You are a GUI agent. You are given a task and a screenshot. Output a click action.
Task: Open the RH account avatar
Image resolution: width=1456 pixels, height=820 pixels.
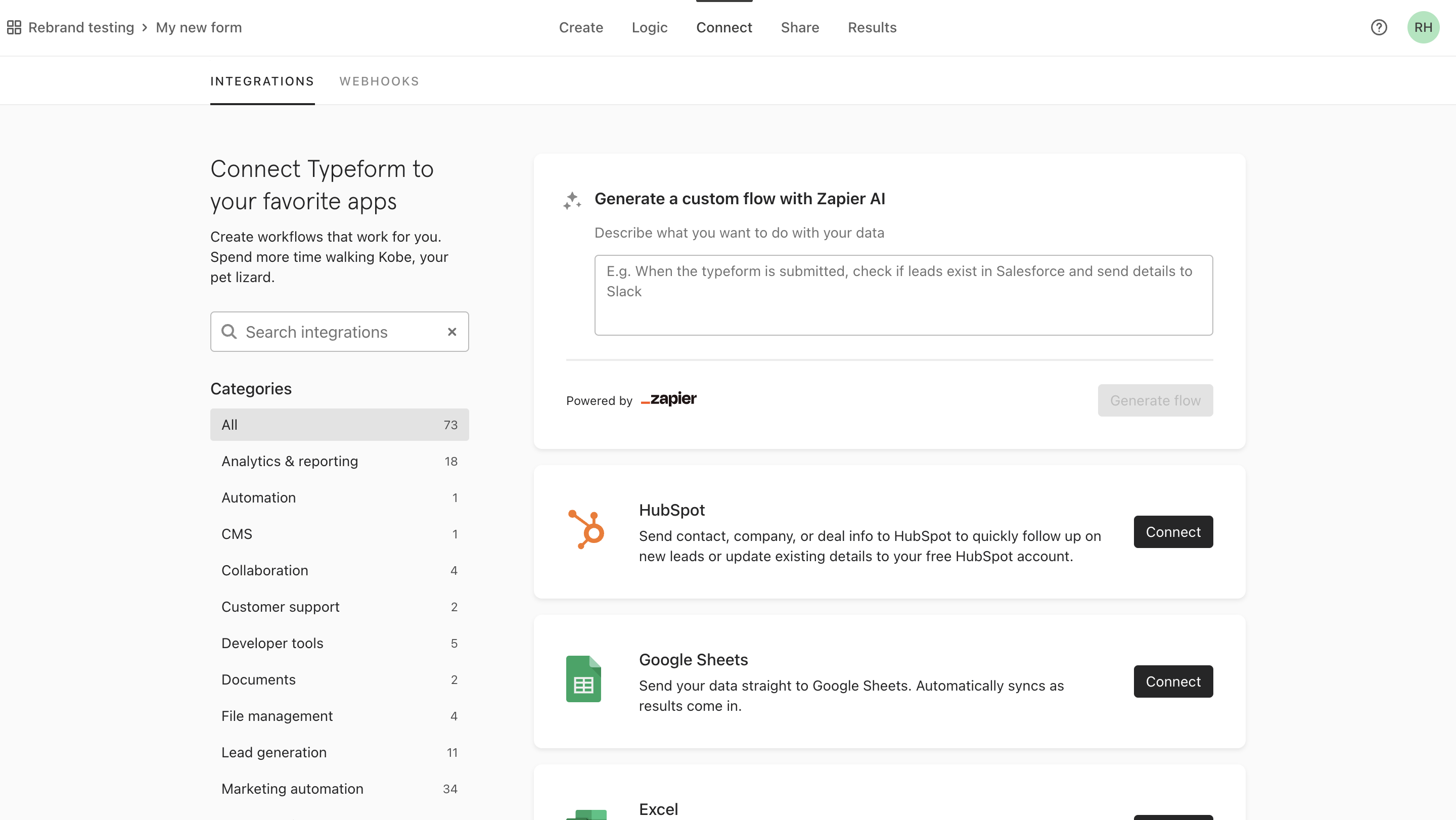point(1423,27)
